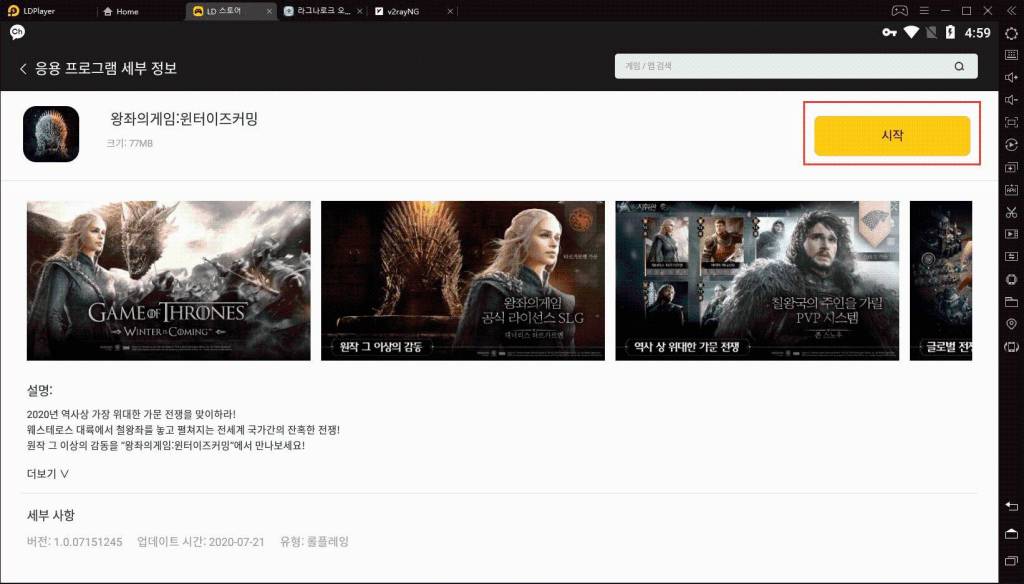Click the VPN key status icon

click(889, 32)
